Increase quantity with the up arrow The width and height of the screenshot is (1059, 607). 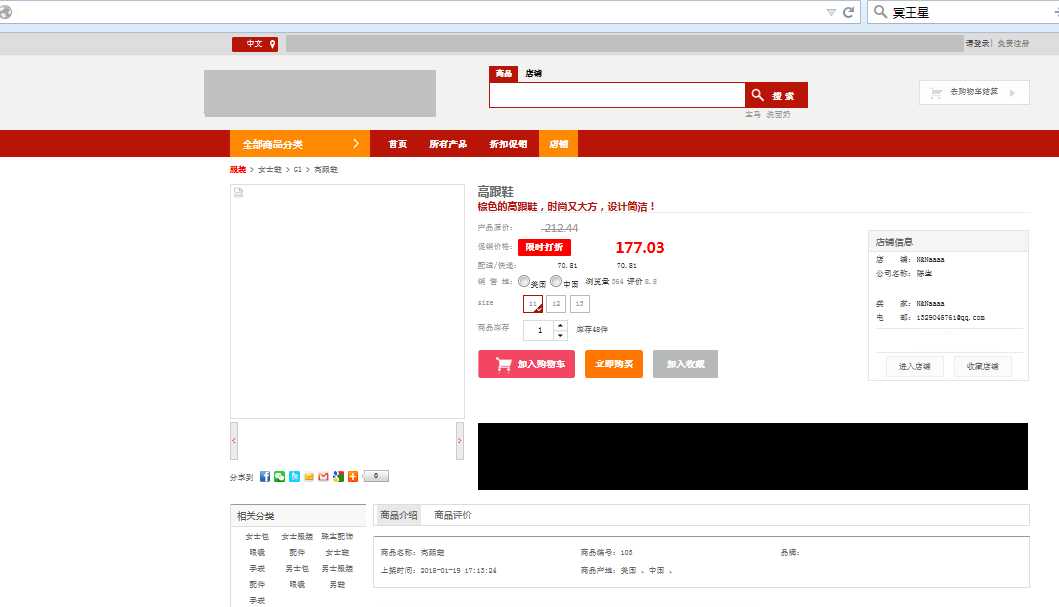pos(560,325)
